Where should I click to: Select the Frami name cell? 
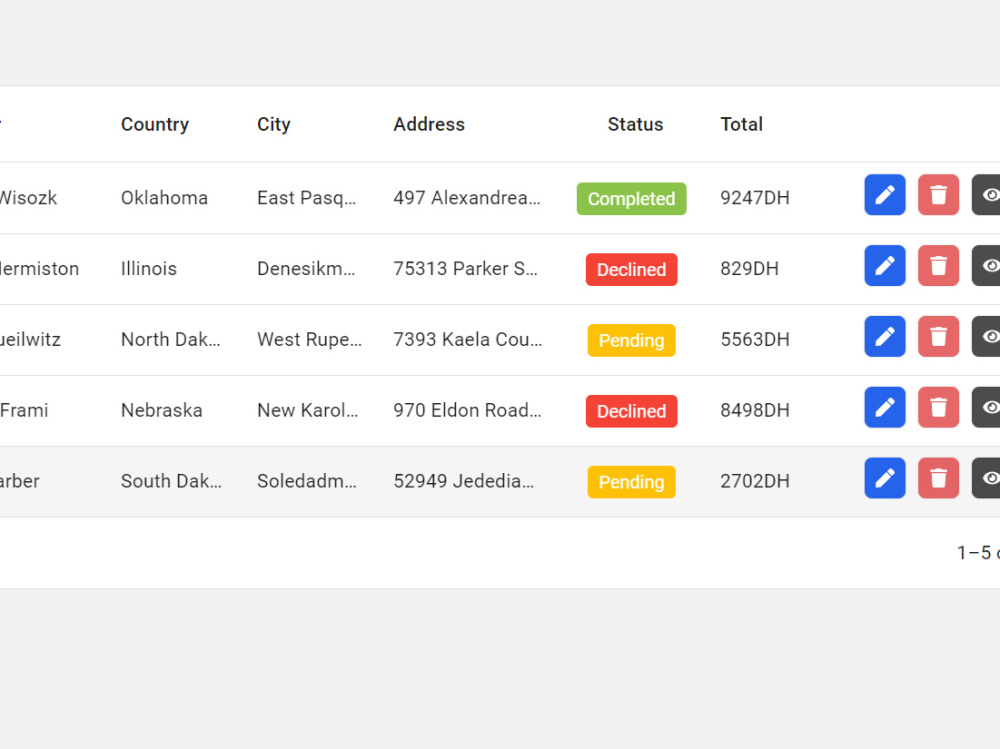24,410
